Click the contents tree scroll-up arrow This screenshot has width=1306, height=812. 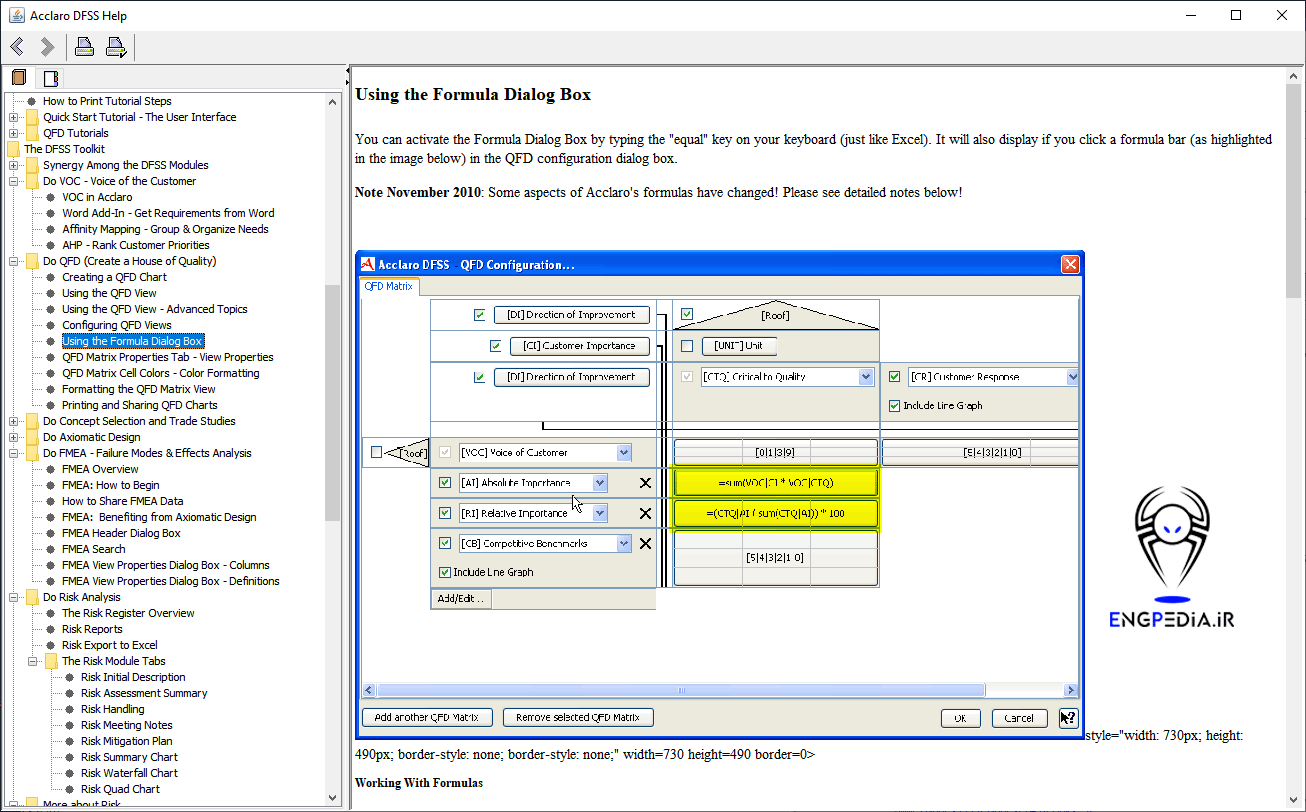coord(333,101)
